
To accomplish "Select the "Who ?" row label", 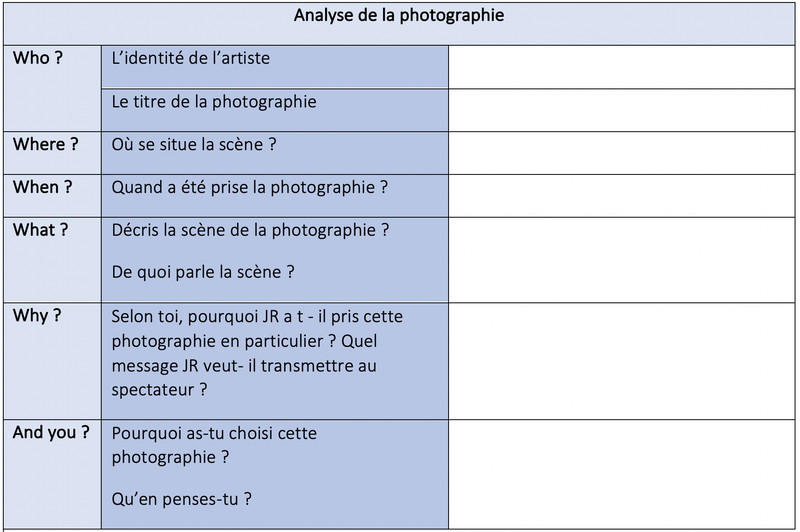I will (x=38, y=58).
